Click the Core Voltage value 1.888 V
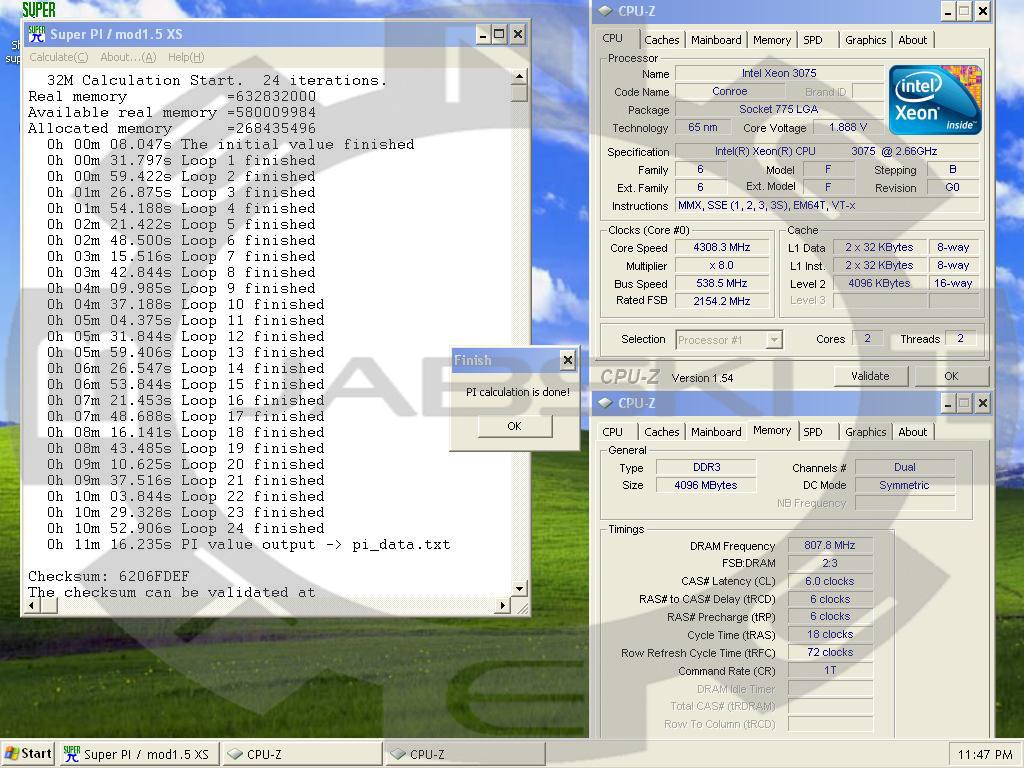 848,127
